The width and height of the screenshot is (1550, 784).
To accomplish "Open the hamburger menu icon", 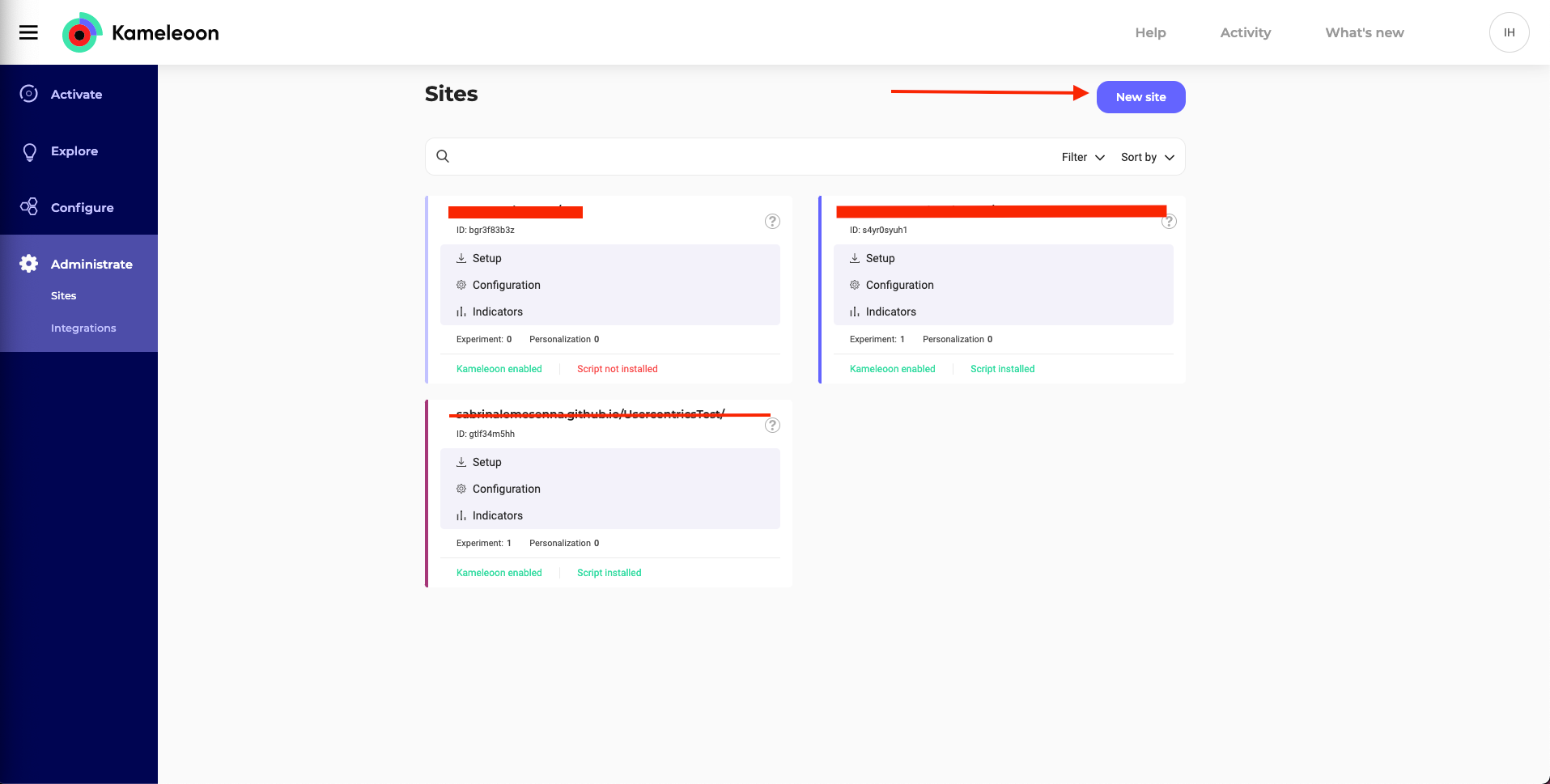I will tap(28, 32).
